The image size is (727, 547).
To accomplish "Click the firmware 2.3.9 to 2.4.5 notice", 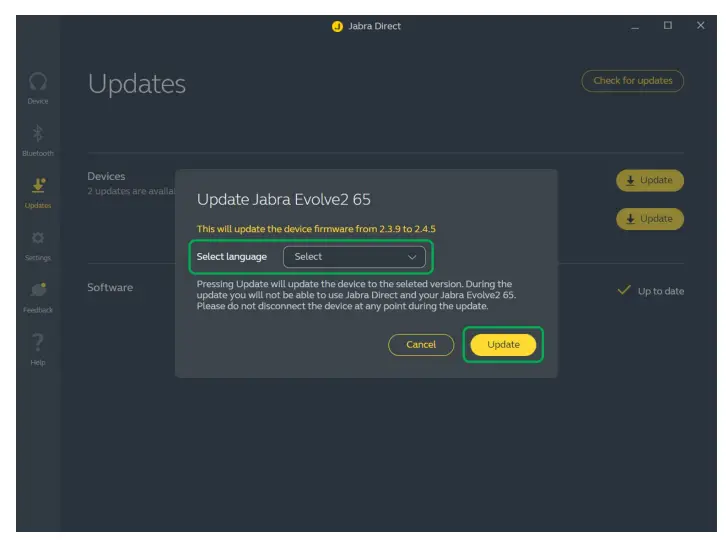I will tap(316, 229).
